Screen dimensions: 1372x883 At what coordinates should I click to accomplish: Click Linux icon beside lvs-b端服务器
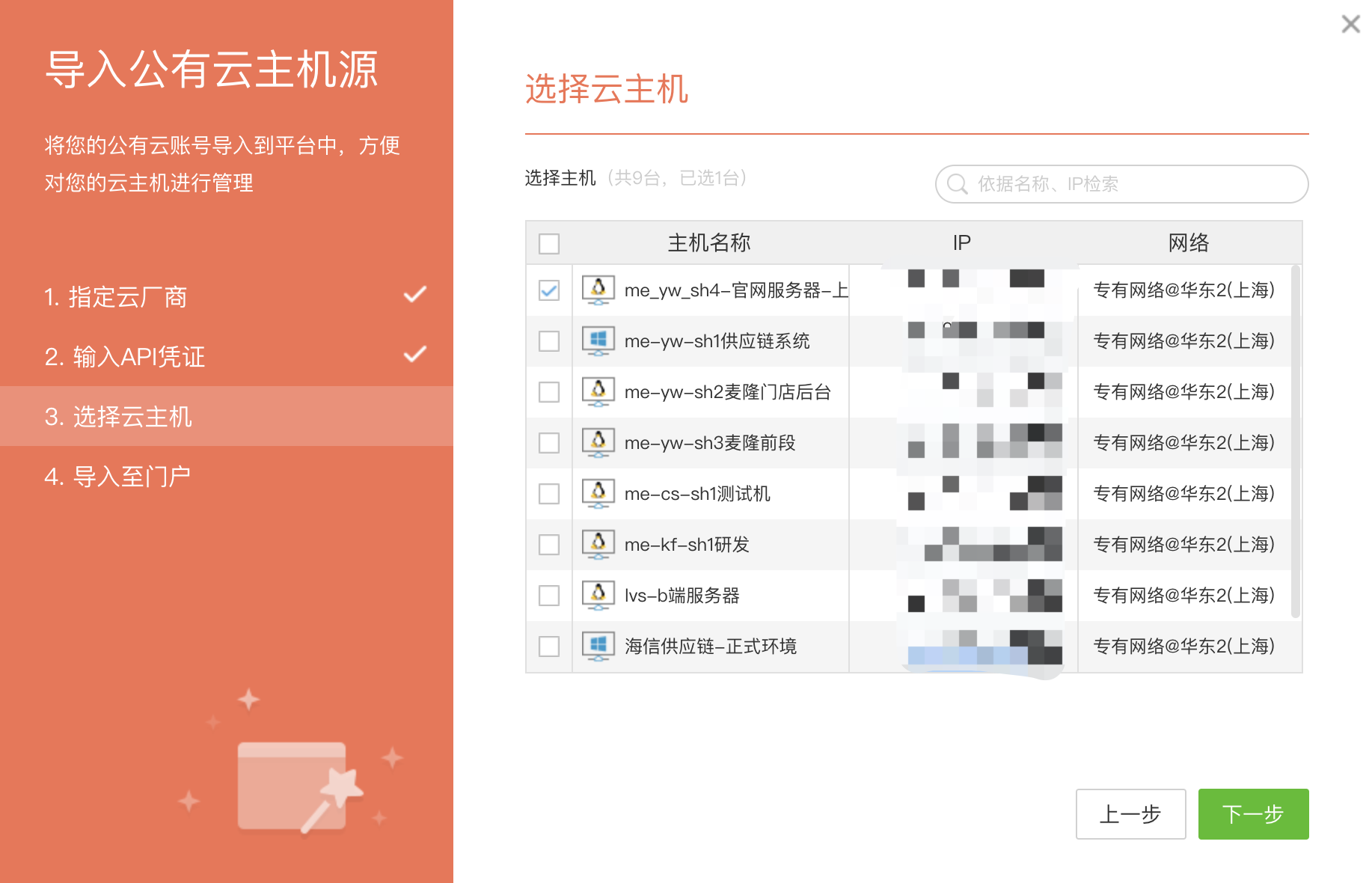(x=598, y=595)
